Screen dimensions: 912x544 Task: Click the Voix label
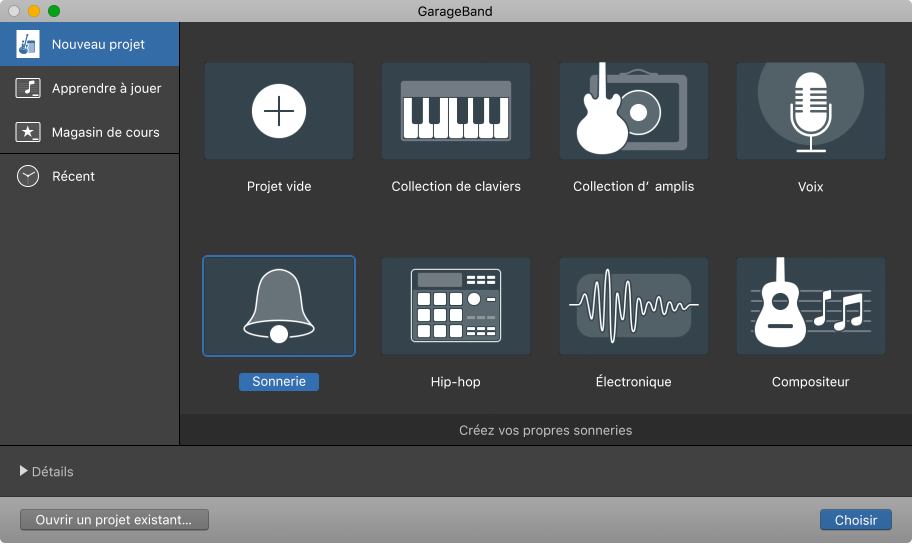coord(811,187)
